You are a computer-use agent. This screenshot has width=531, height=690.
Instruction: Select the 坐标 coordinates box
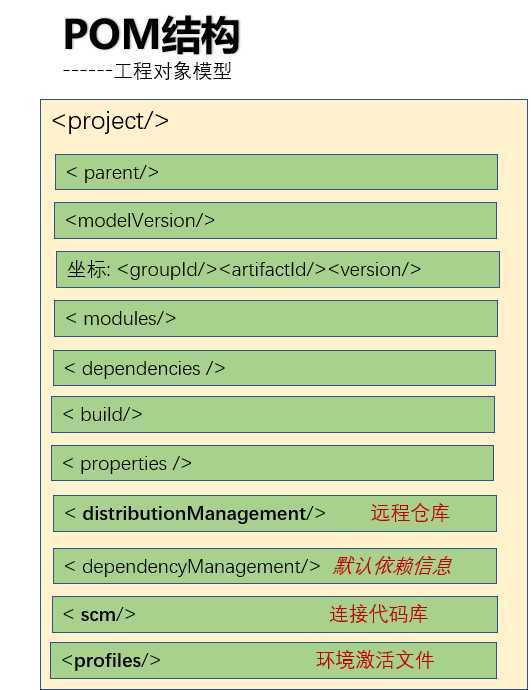[278, 269]
